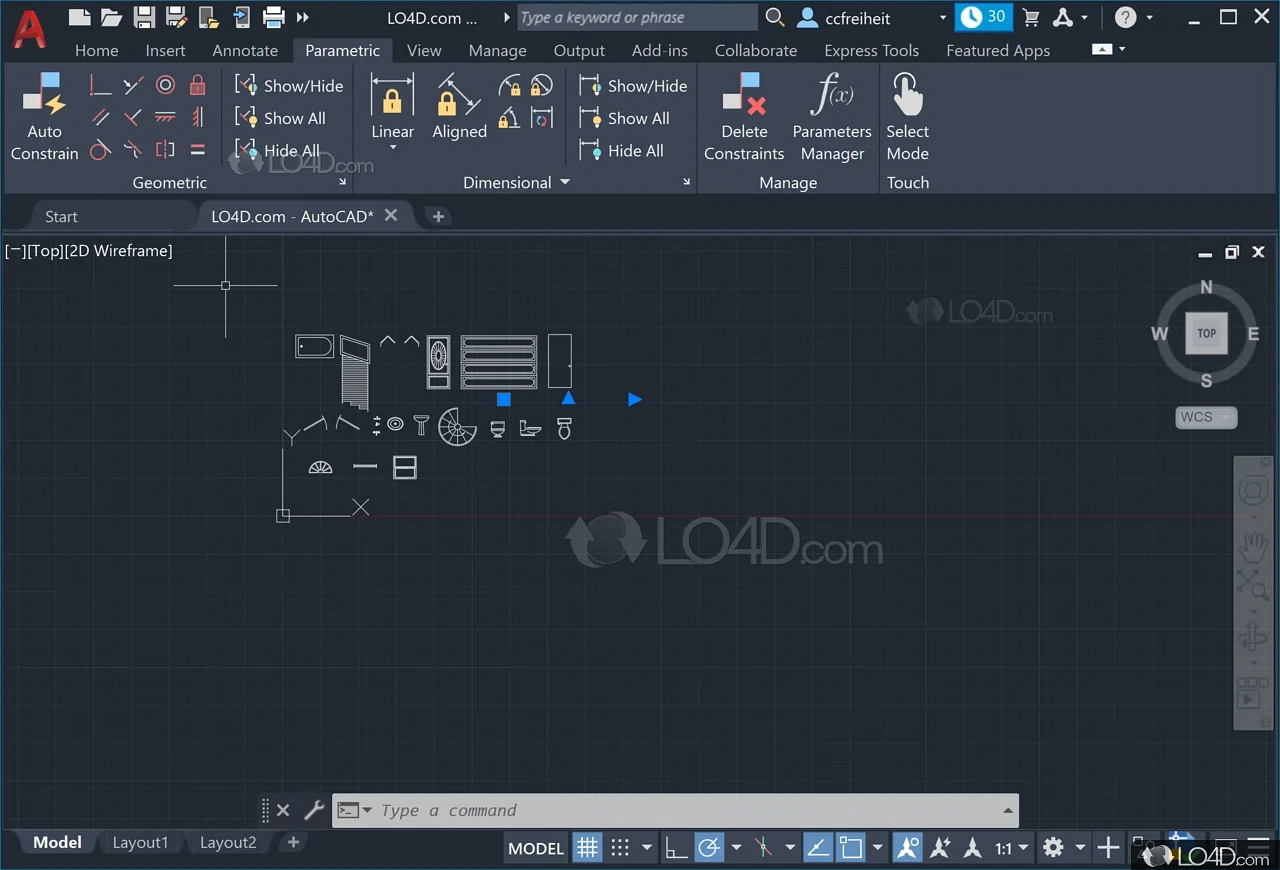Open the Layout1 tab
Image resolution: width=1280 pixels, height=870 pixels.
[140, 842]
